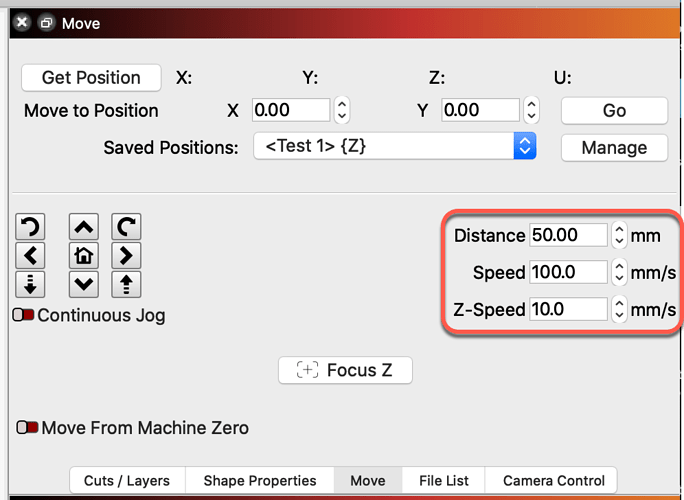The width and height of the screenshot is (684, 500).
Task: Click the Z-axis move down icon
Action: 30,284
